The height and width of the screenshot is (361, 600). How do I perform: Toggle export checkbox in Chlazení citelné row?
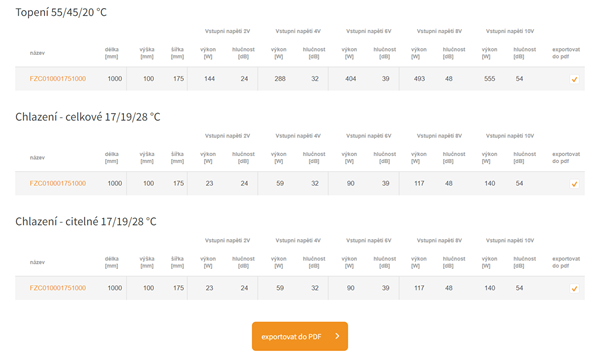click(574, 288)
